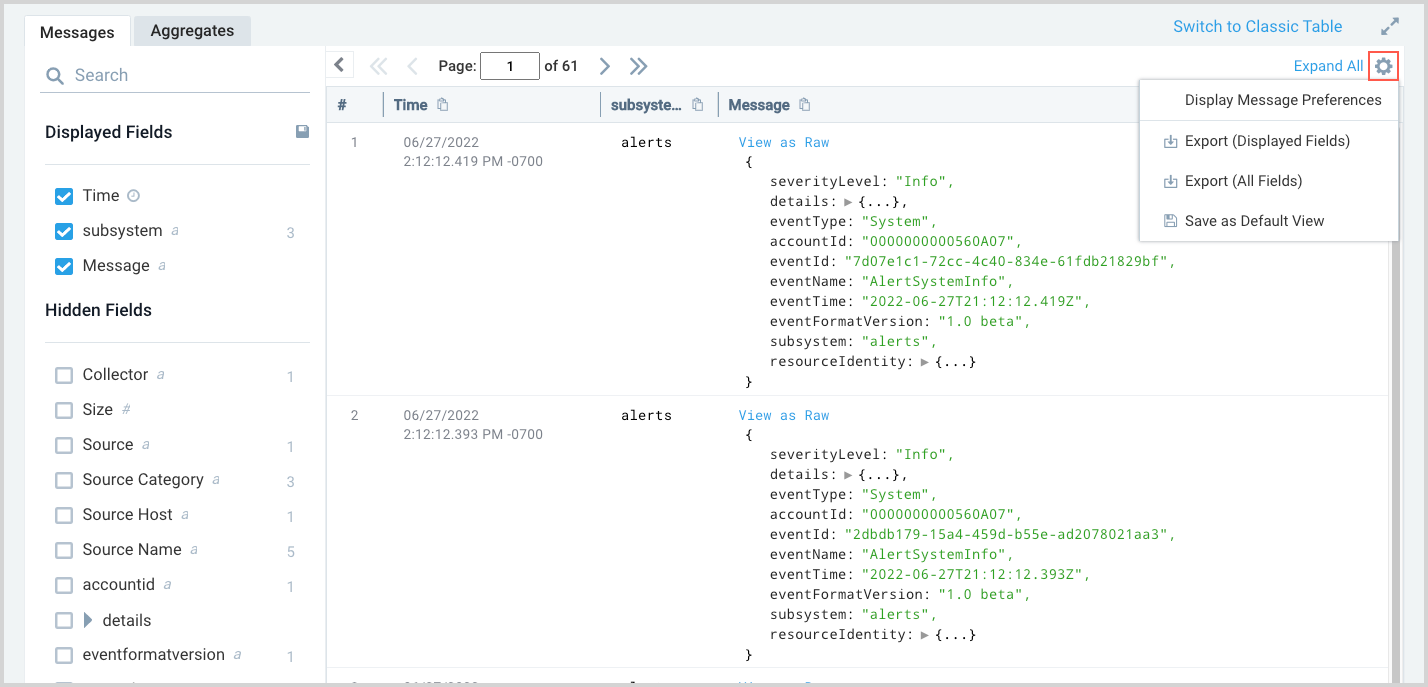
Task: Click inside the page number input
Action: (510, 65)
